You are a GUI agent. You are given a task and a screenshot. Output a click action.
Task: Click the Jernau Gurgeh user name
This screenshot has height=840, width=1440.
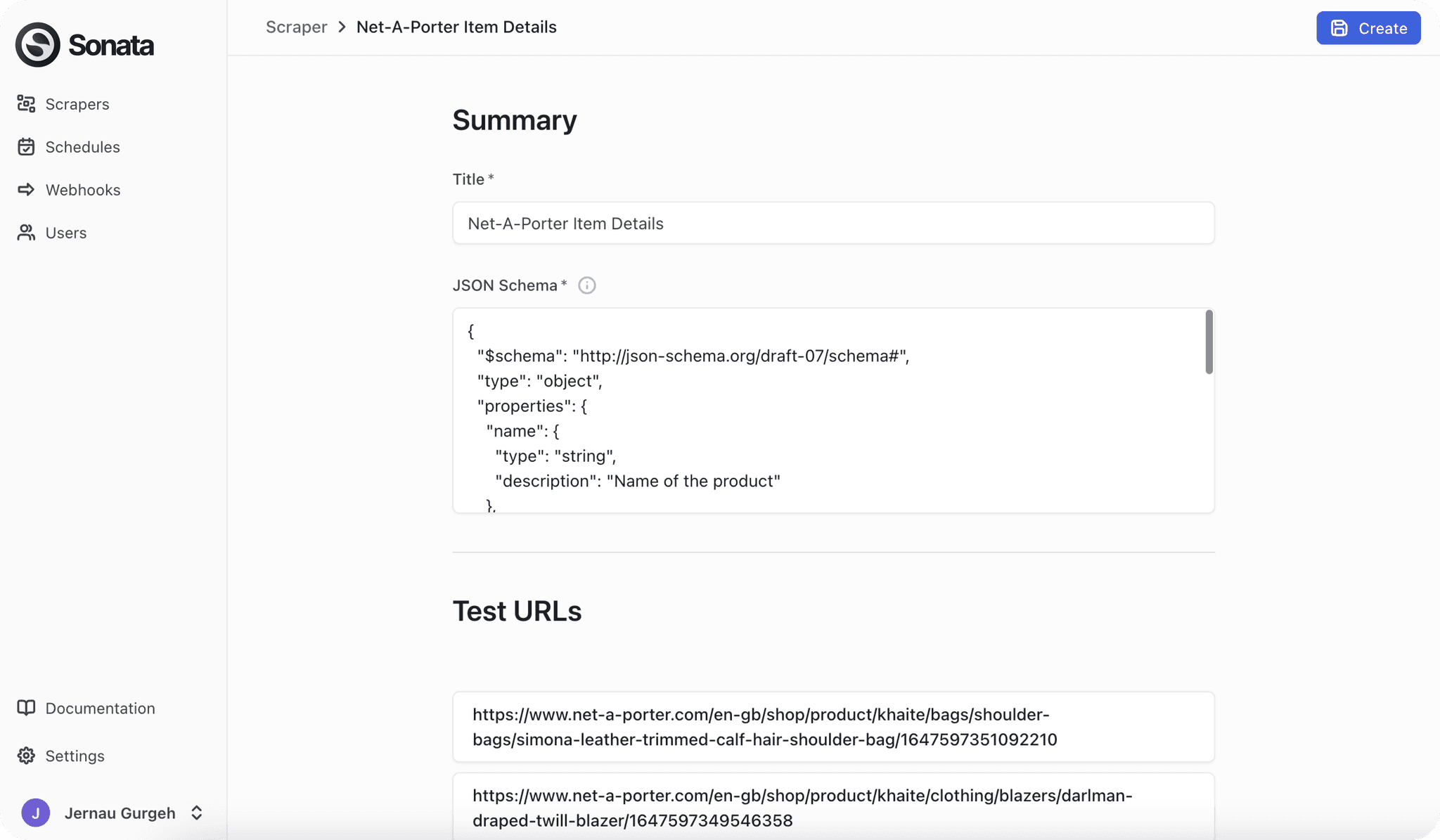[x=120, y=813]
